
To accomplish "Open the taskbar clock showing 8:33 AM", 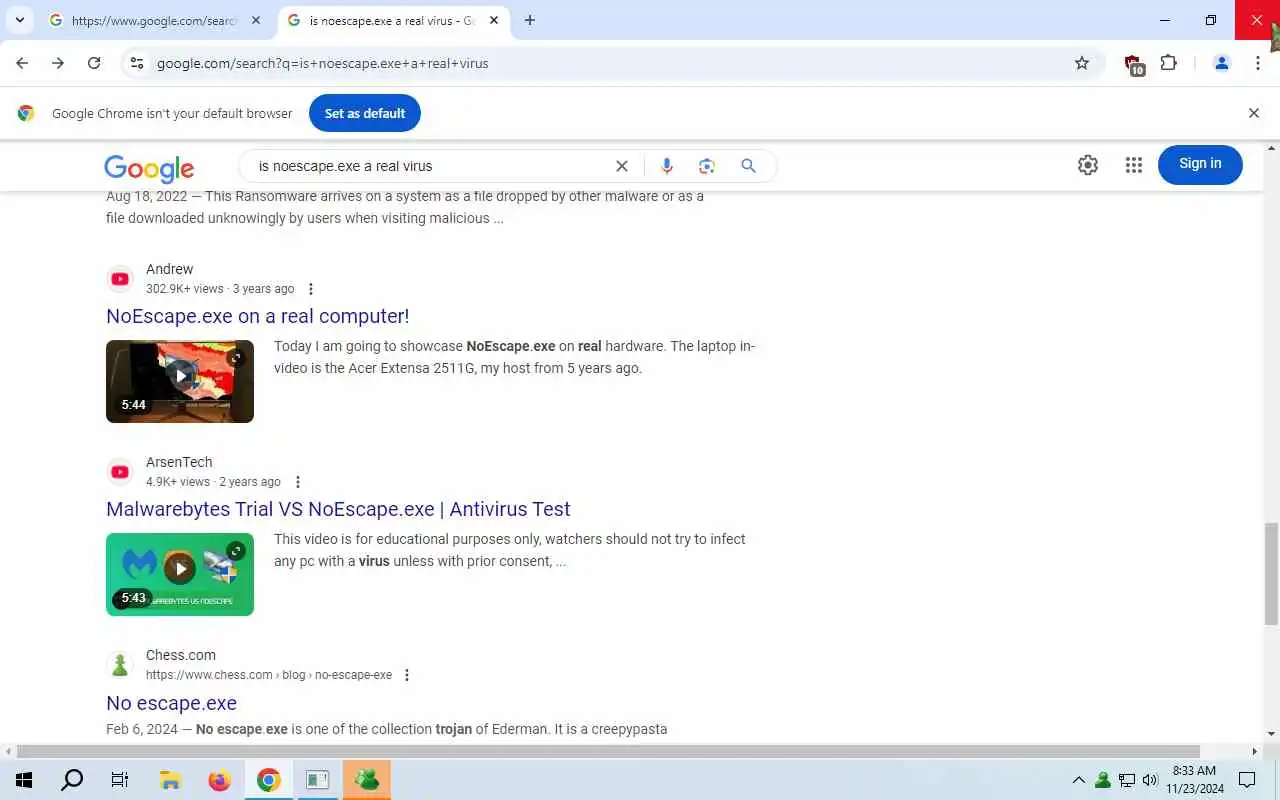I will [x=1195, y=780].
